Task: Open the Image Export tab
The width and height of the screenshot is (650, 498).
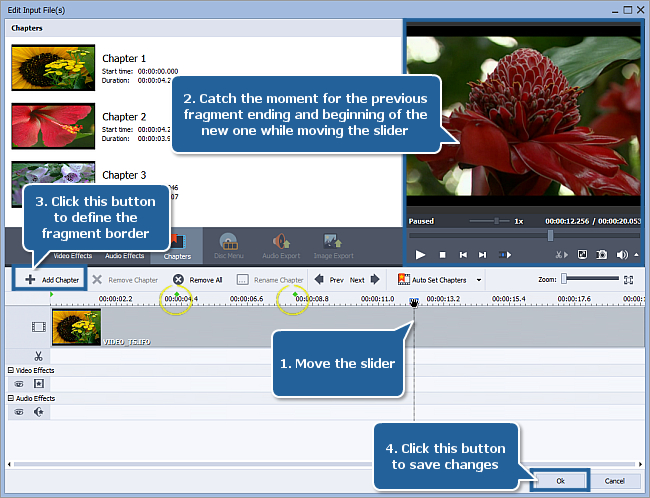Action: pos(333,247)
